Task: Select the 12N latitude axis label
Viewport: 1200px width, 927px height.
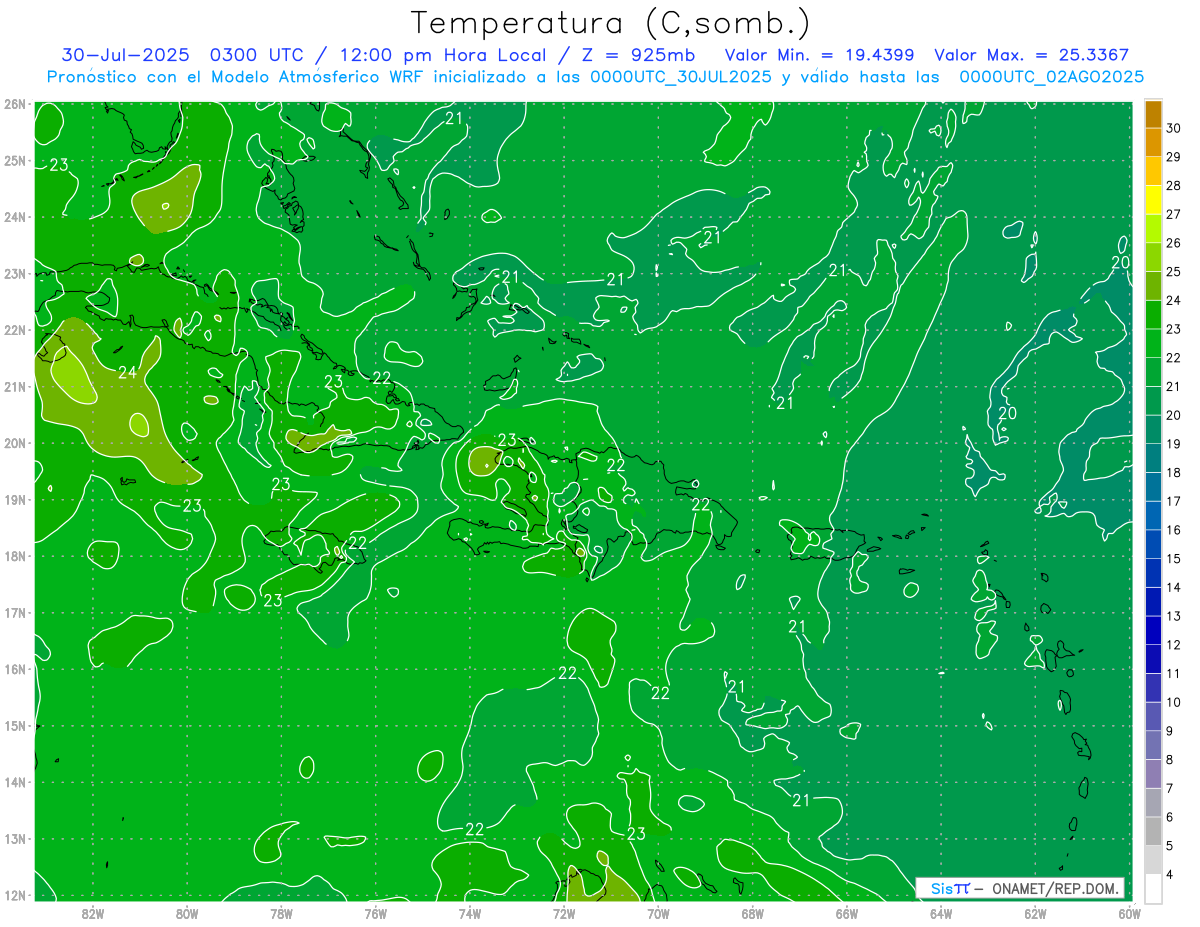Action: (15, 895)
